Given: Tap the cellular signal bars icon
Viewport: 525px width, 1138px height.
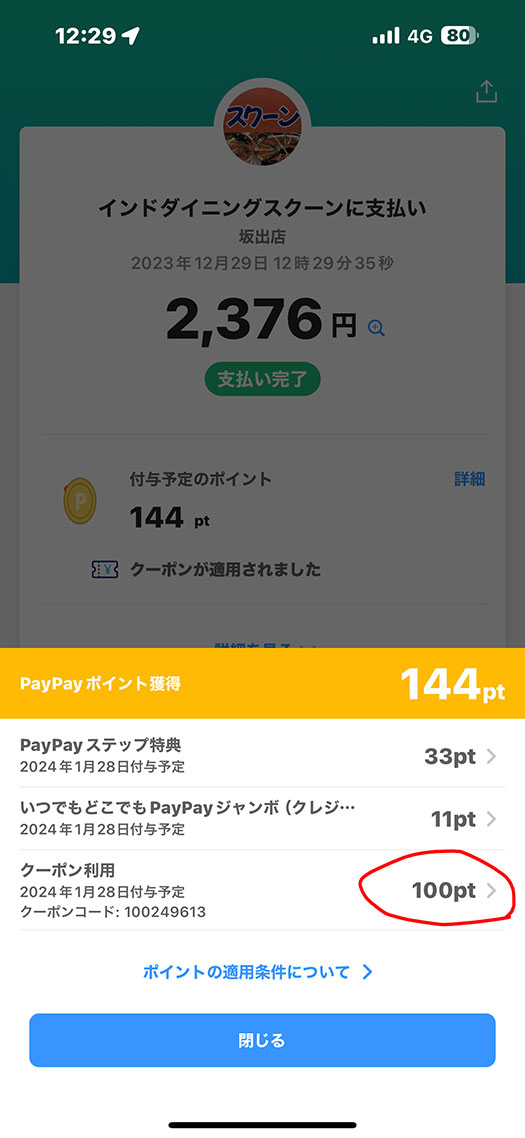Looking at the screenshot, I should point(386,36).
